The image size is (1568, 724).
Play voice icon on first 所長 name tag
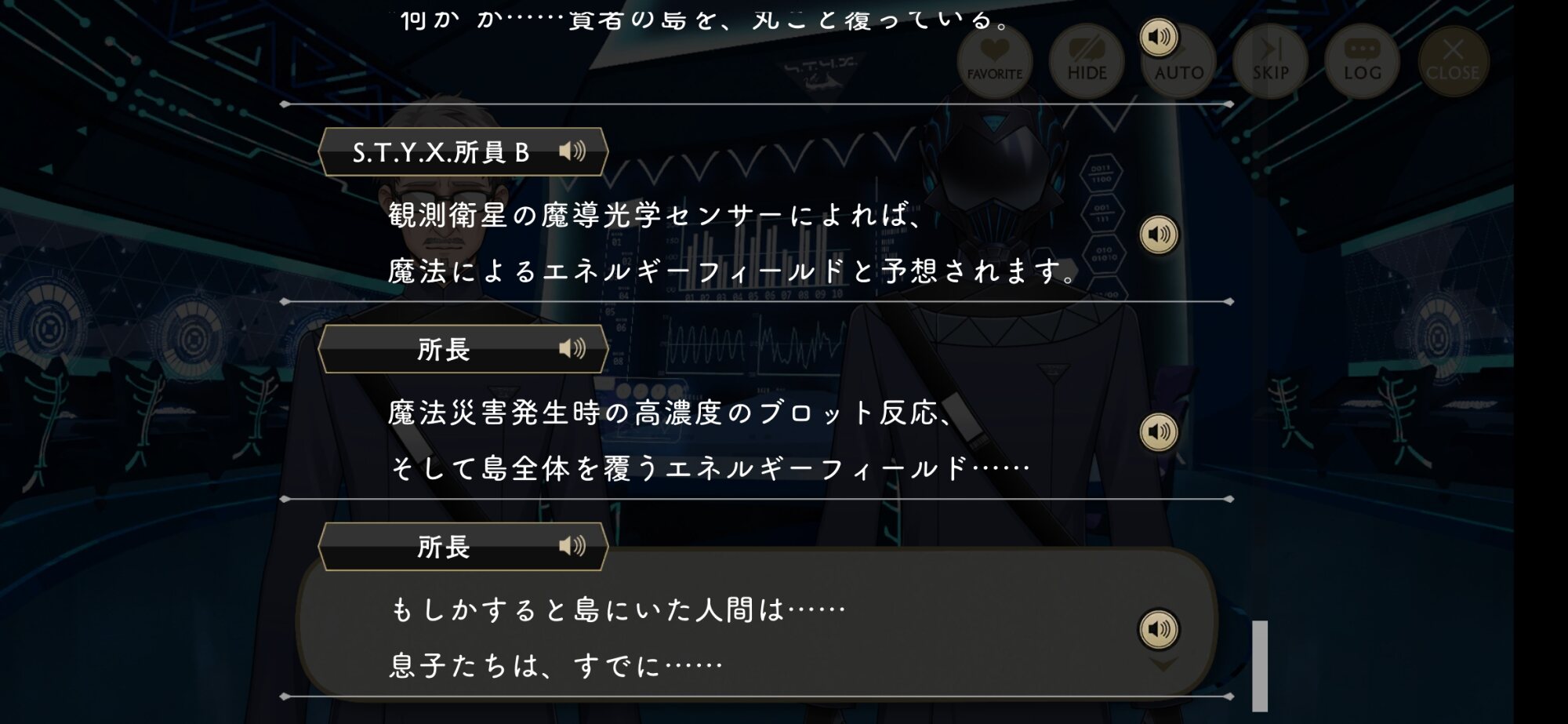pos(572,348)
